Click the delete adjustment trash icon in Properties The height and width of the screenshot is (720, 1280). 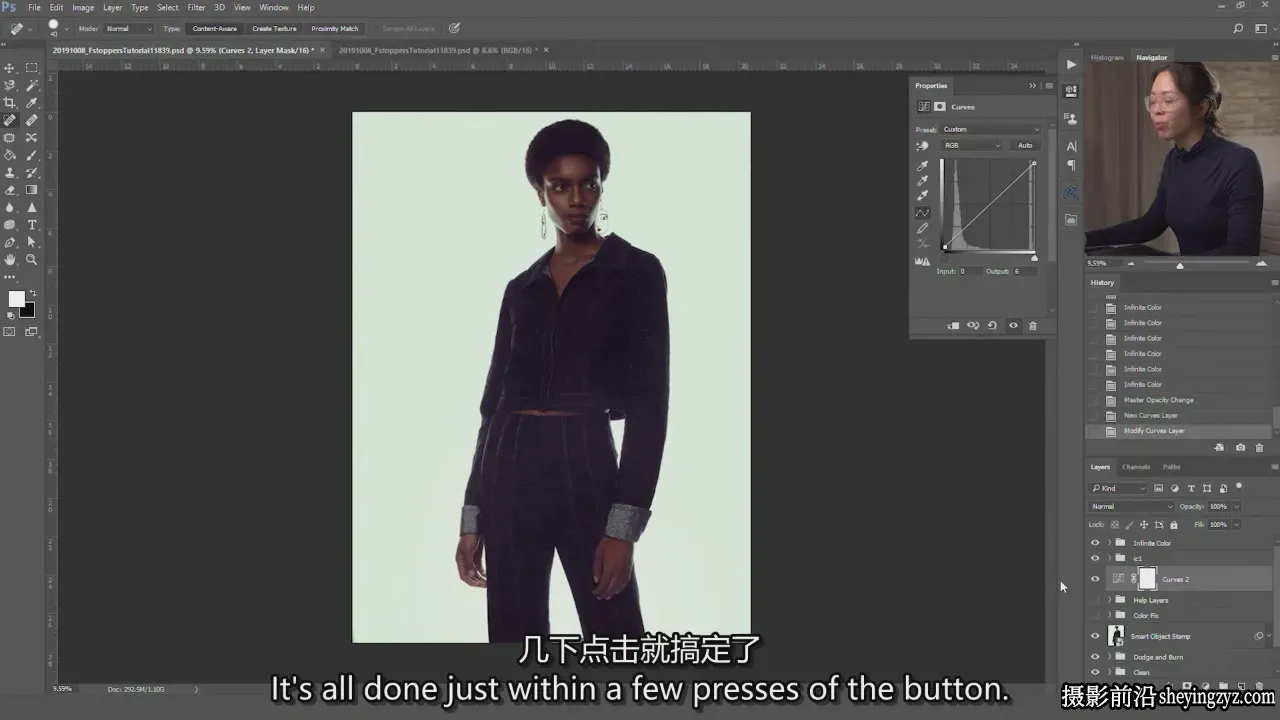click(1033, 326)
